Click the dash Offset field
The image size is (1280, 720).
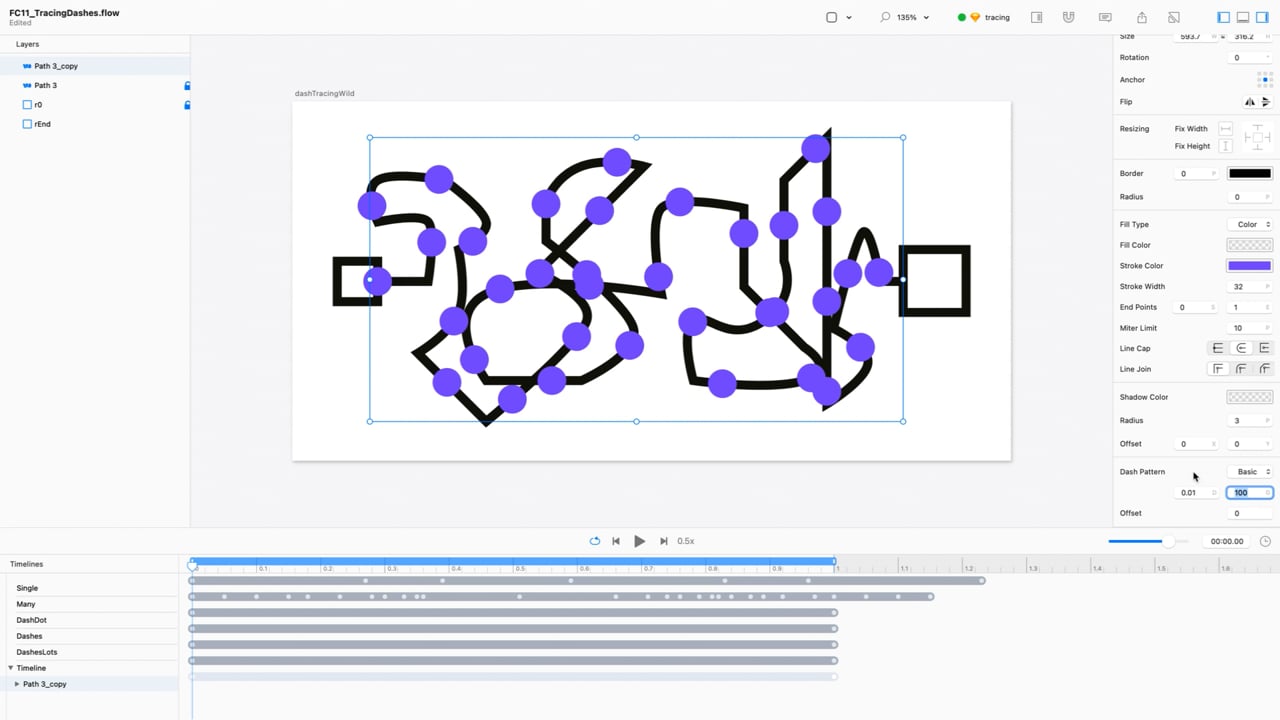(x=1249, y=513)
